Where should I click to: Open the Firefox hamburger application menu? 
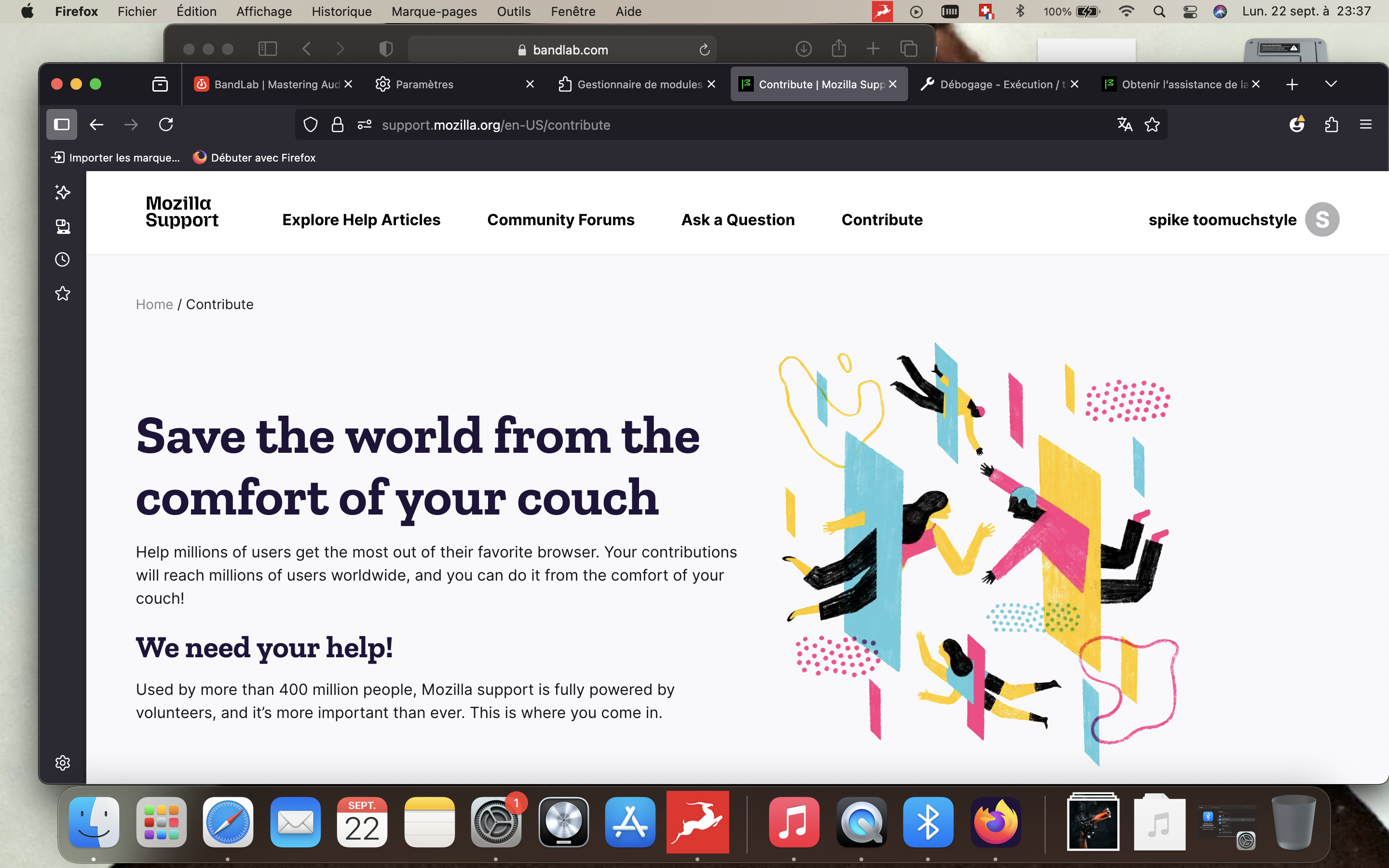coord(1365,124)
